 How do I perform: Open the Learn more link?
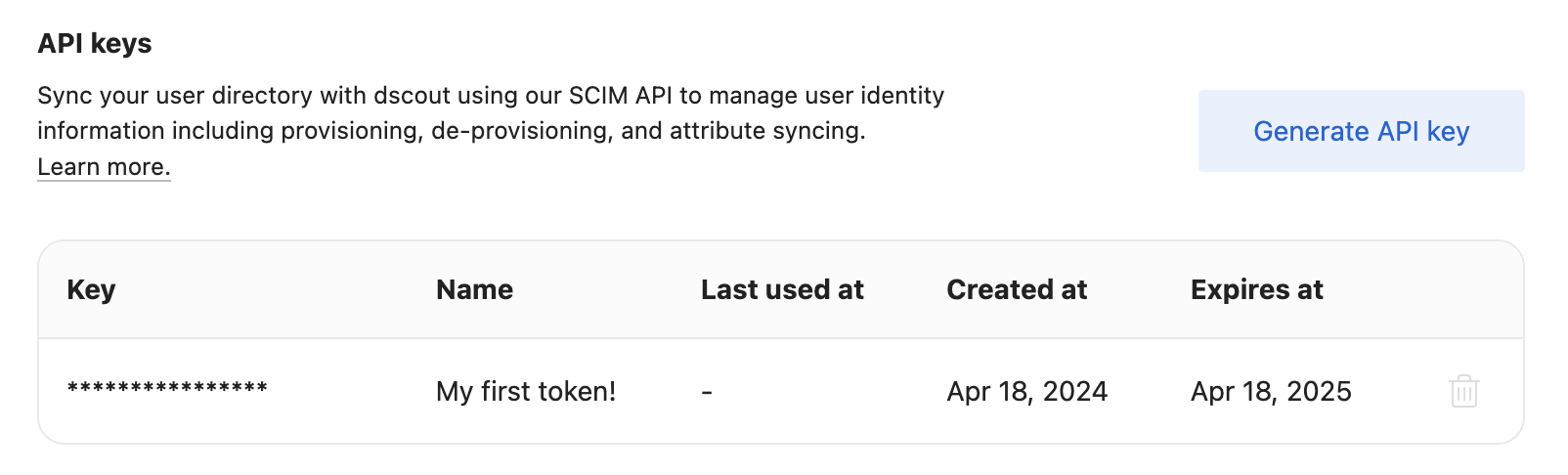coord(104,167)
